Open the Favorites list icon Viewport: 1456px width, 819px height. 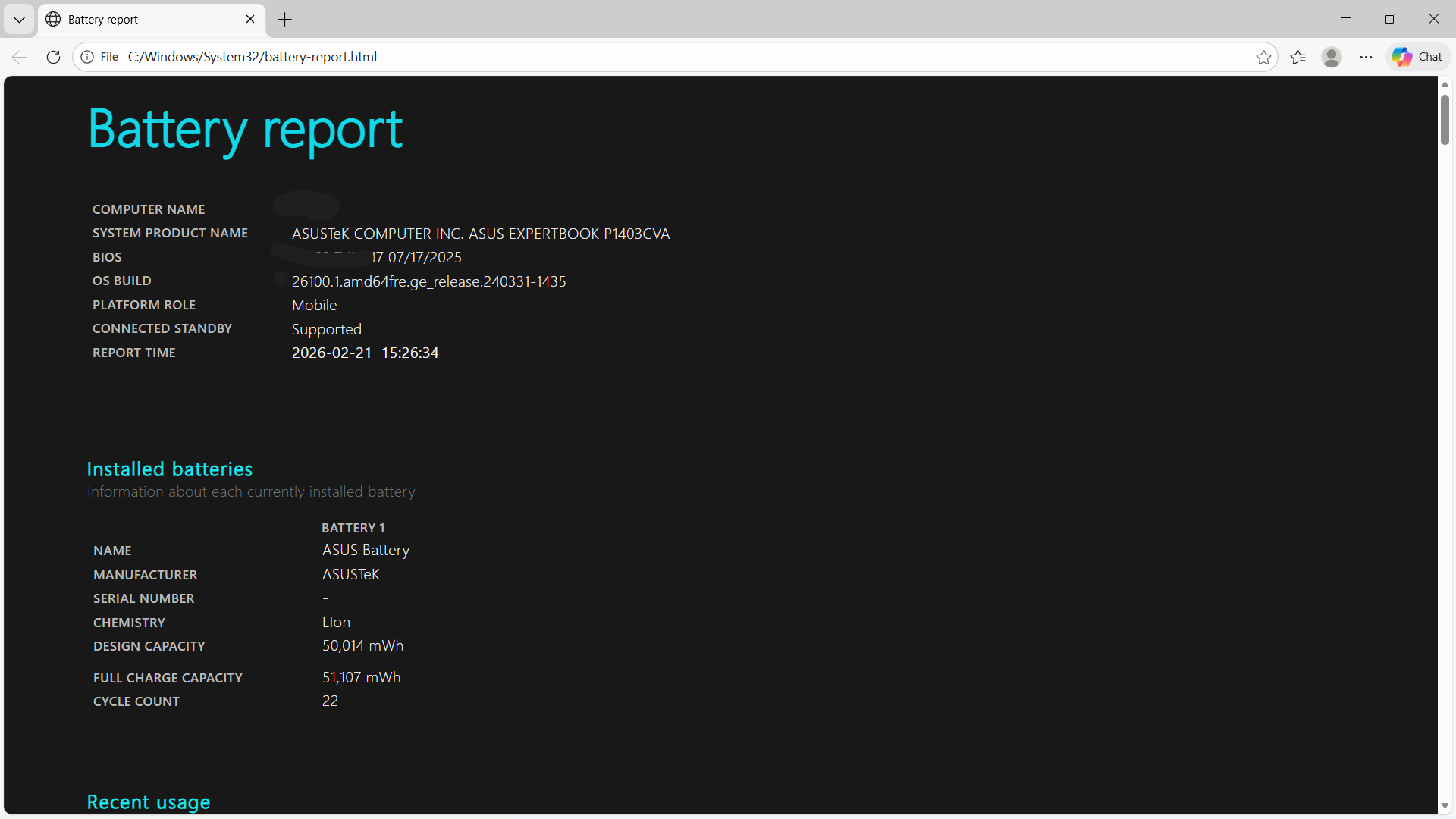(1298, 57)
